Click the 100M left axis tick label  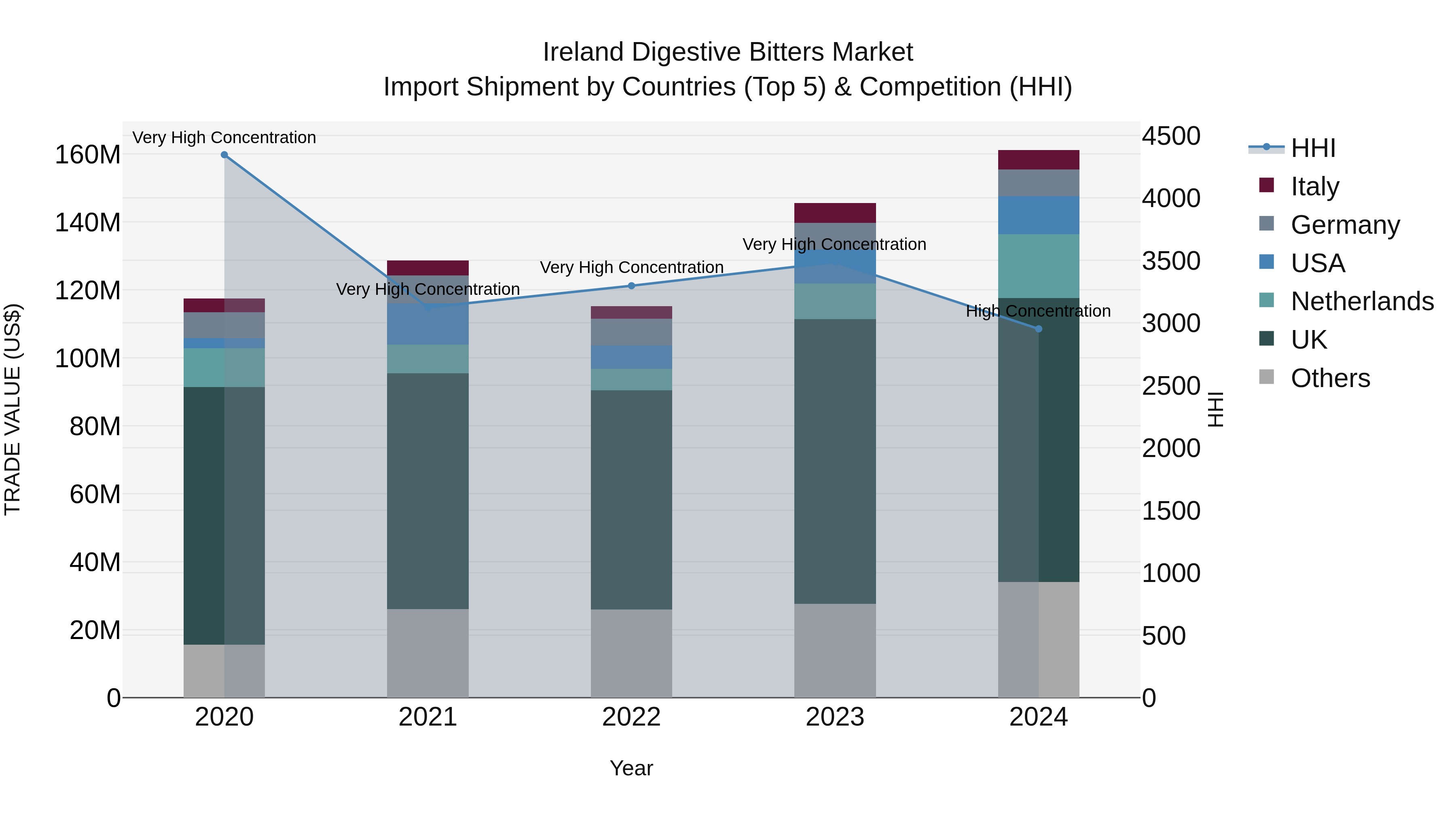pyautogui.click(x=88, y=359)
